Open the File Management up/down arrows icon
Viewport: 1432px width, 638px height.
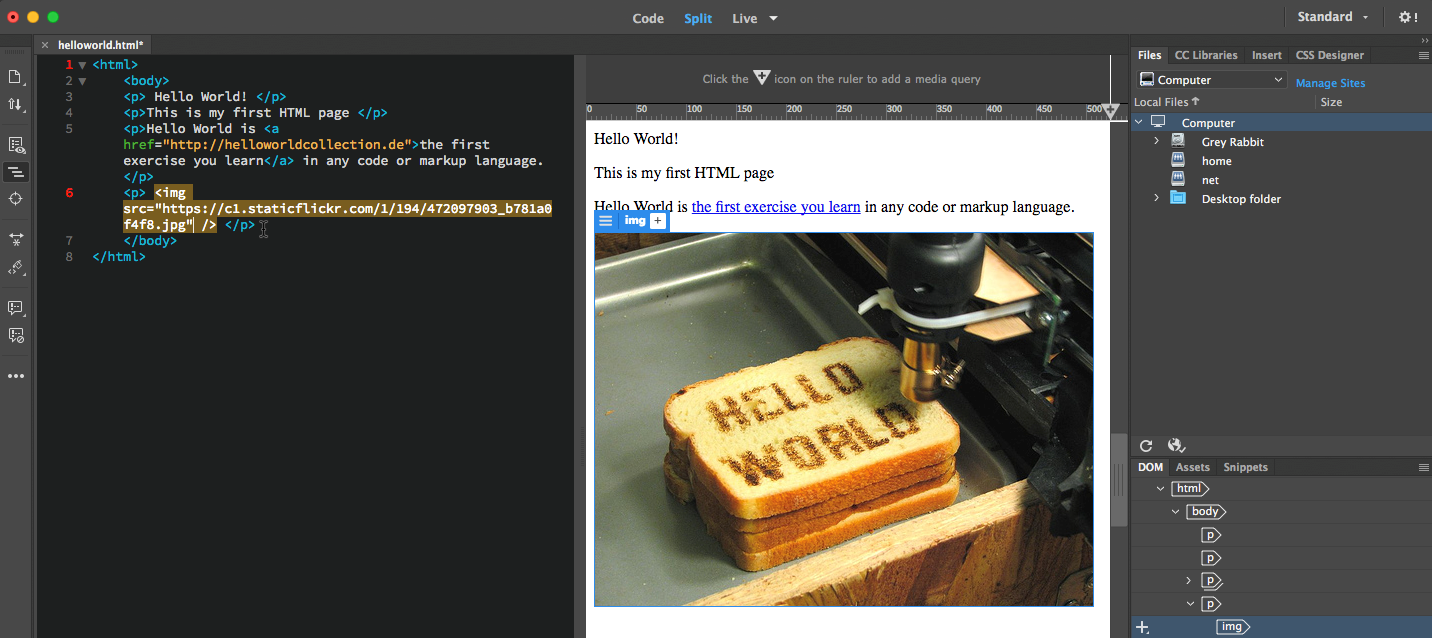click(x=15, y=104)
